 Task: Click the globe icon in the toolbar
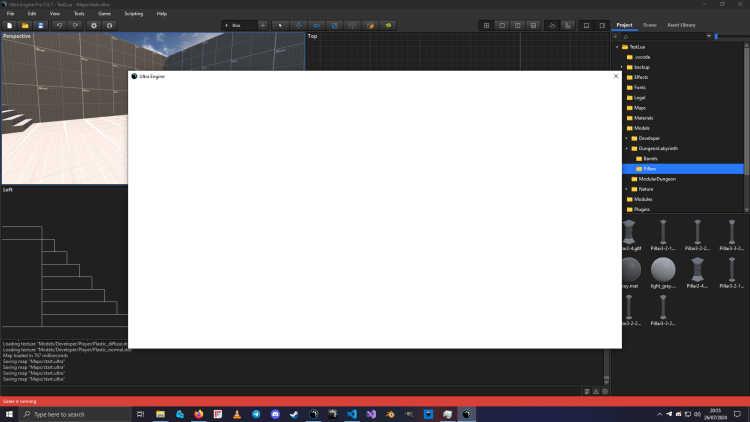pos(110,25)
